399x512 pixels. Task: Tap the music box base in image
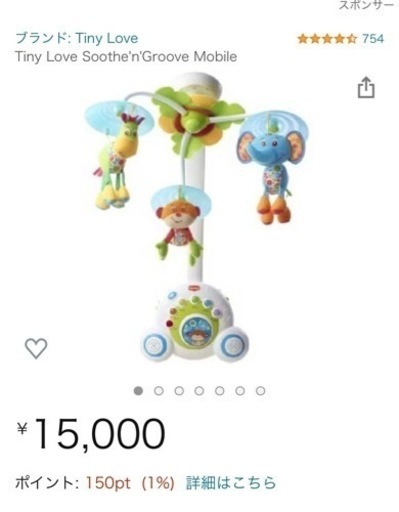[196, 322]
